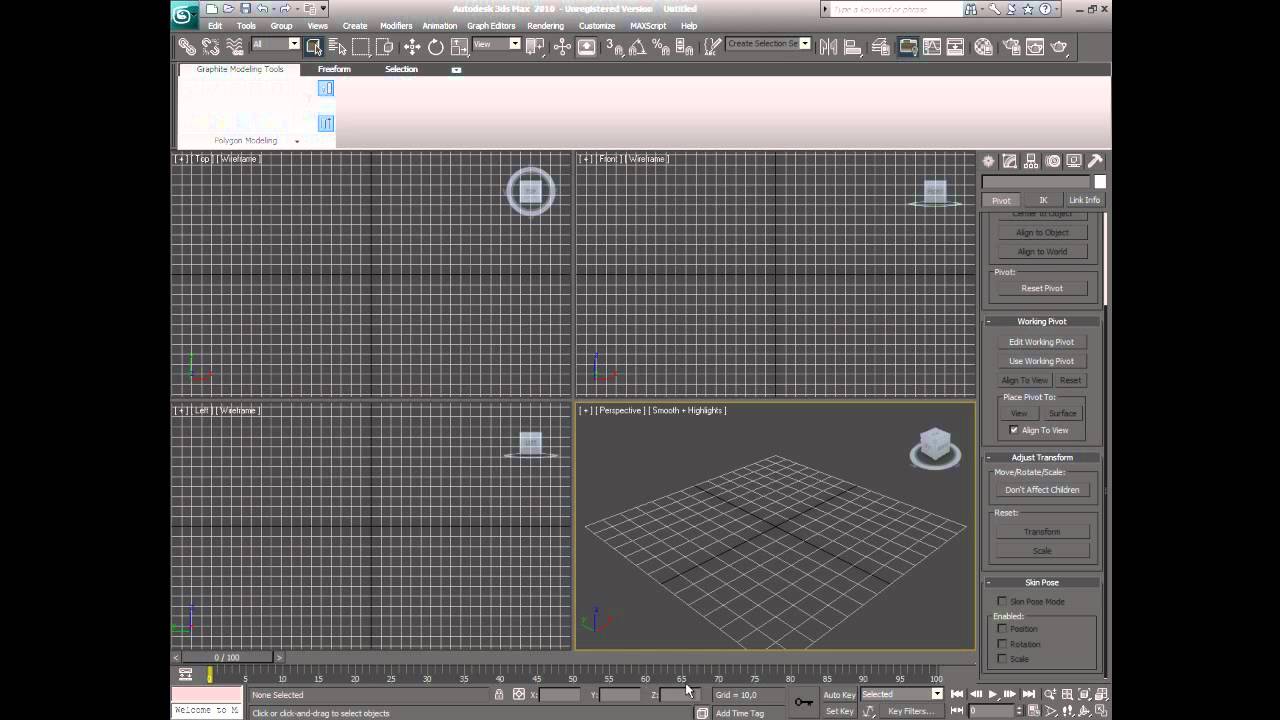Click the Unlink Selection tool
1280x720 pixels.
[x=210, y=46]
